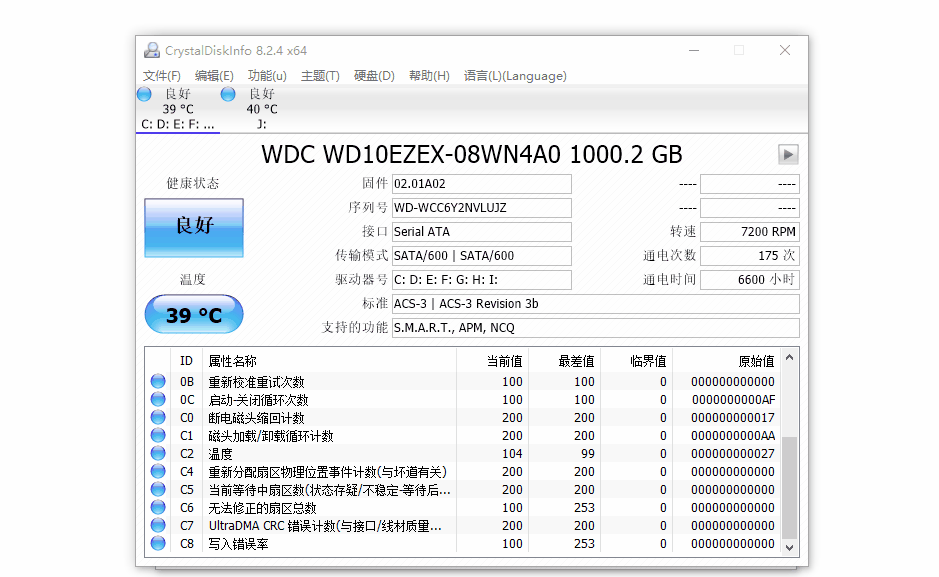Screen dimensions: 939x577
Task: Click raw value 000000000027
Action: point(733,453)
